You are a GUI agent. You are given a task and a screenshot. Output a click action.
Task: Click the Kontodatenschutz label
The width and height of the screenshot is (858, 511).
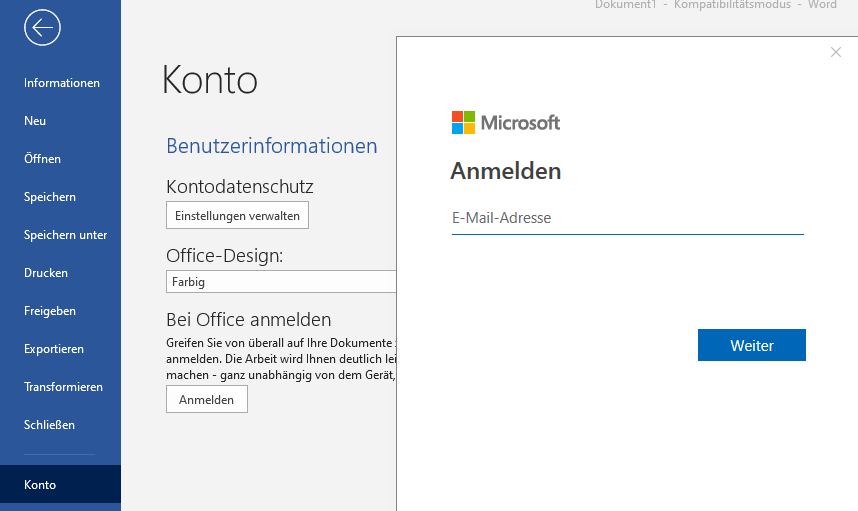coord(240,187)
